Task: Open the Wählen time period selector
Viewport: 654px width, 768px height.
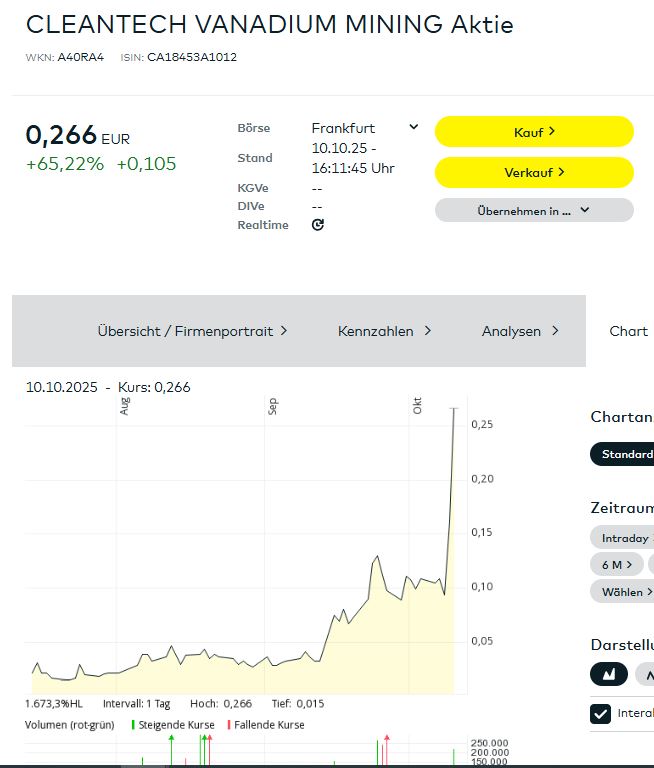Action: pos(624,591)
